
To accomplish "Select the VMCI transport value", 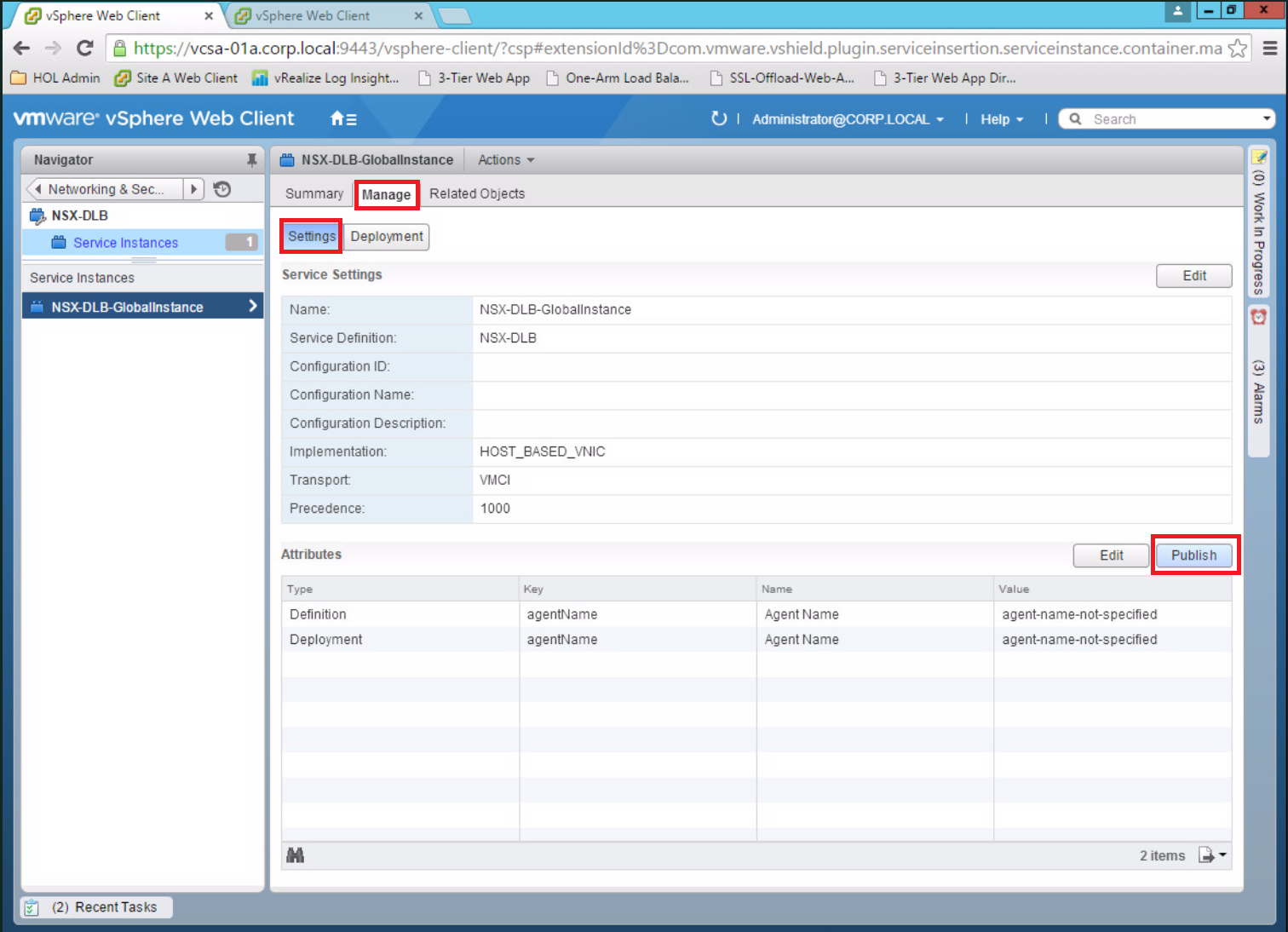I will coord(495,480).
